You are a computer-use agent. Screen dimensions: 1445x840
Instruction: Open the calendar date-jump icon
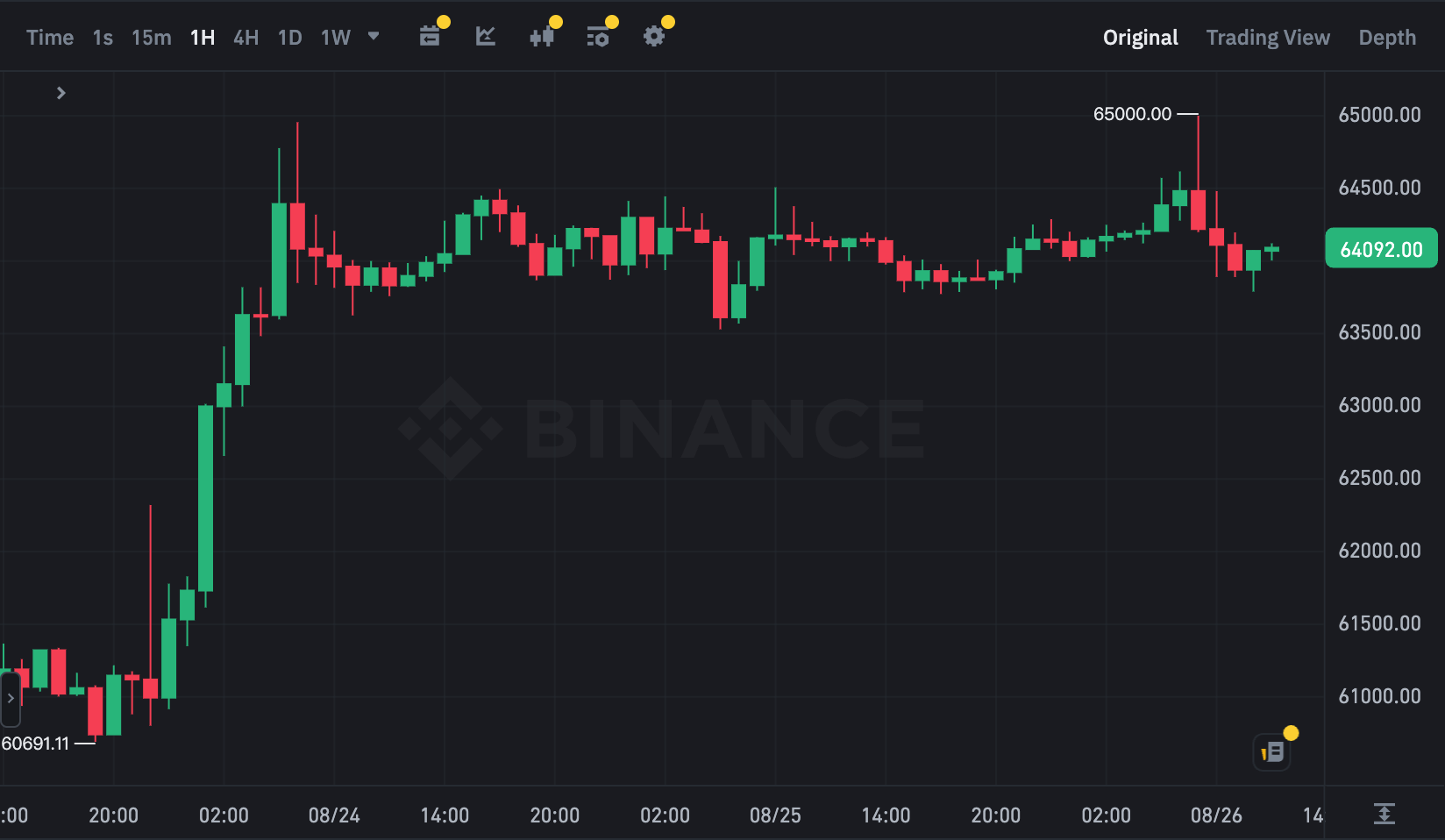point(430,37)
